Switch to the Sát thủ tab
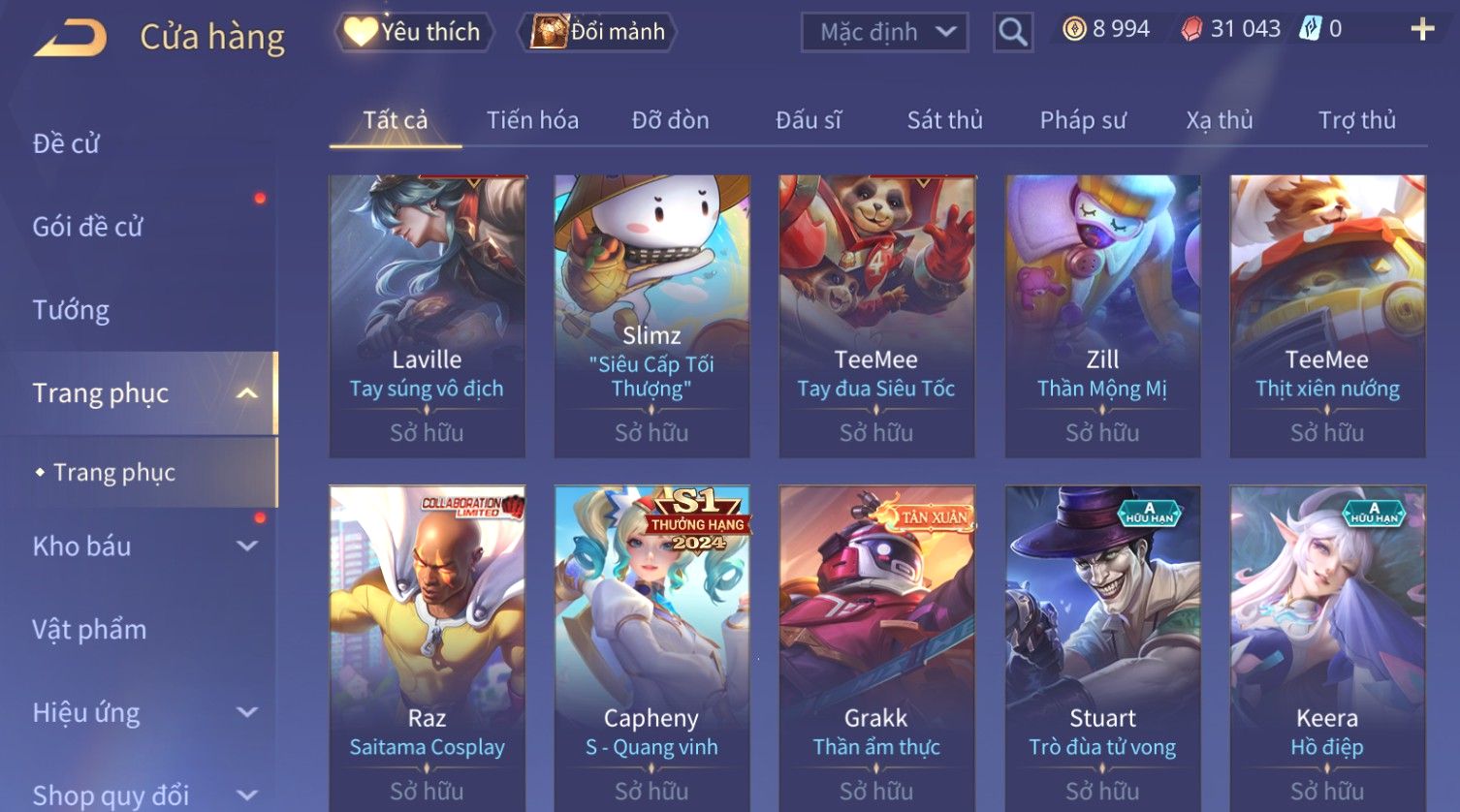 pos(944,120)
